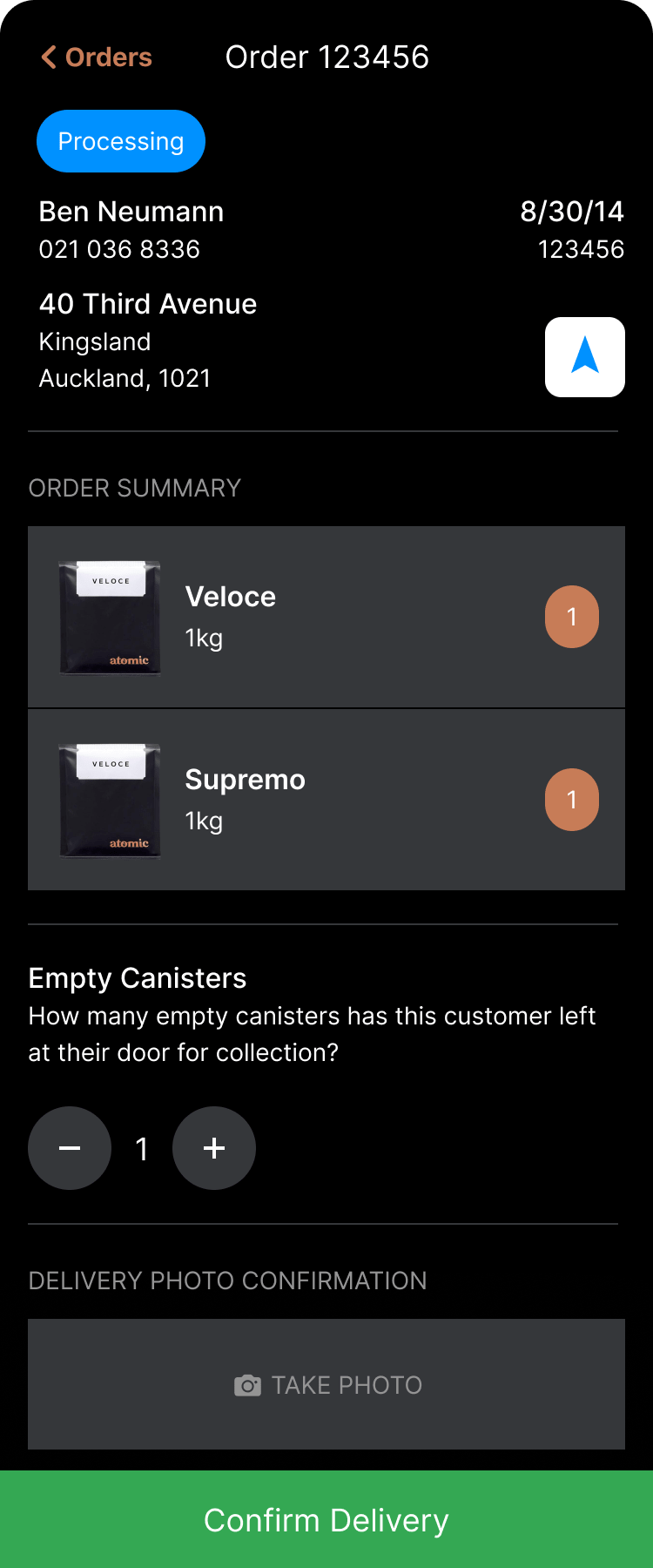Tap the customer name Ben Neumann
Image resolution: width=653 pixels, height=1568 pixels.
131,212
